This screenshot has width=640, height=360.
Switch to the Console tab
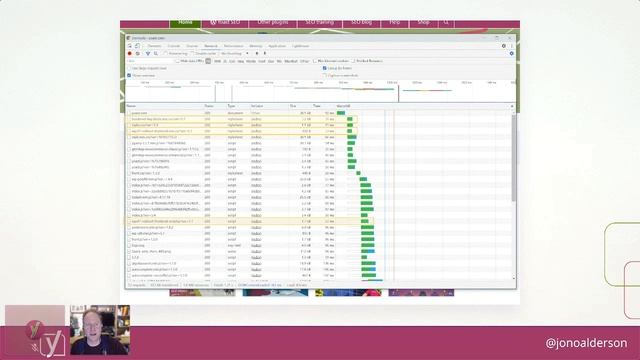173,46
